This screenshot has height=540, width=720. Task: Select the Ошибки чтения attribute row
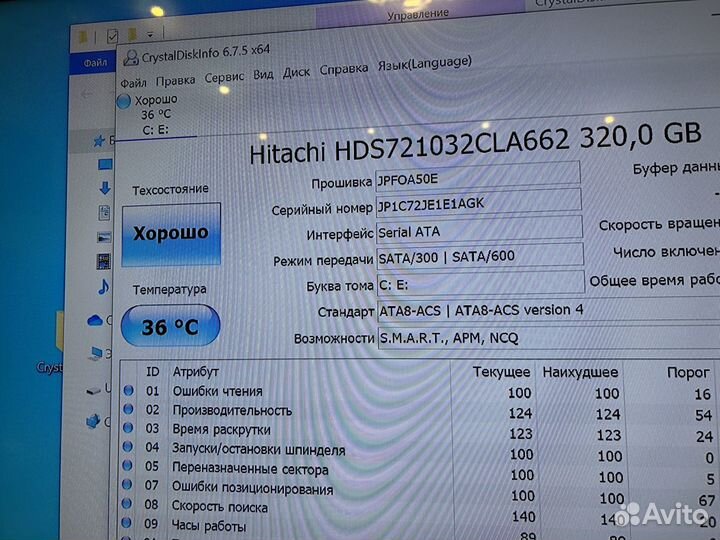[x=418, y=392]
